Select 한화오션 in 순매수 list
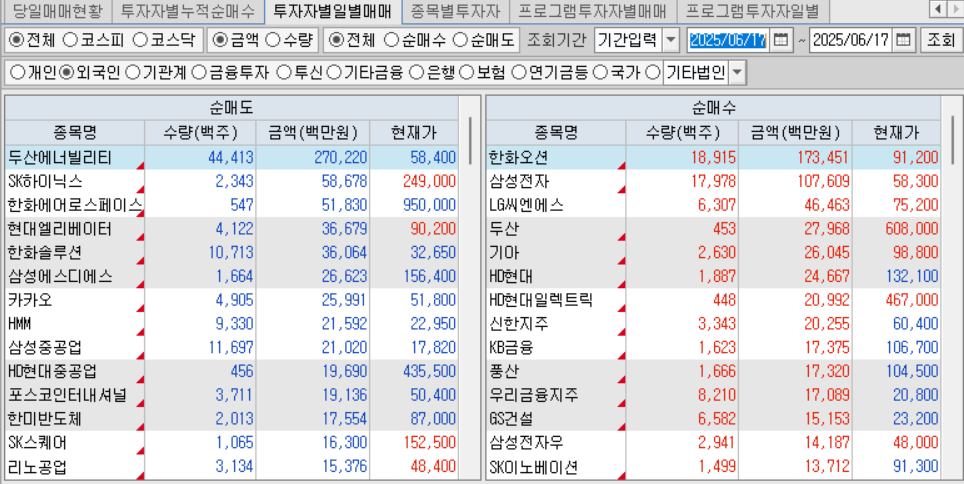 pos(713,158)
